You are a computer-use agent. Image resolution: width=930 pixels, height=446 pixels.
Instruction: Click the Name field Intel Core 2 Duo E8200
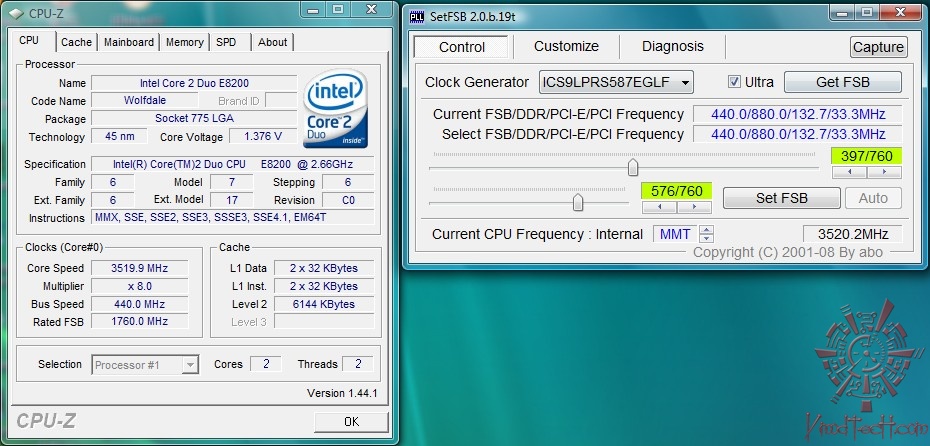click(x=194, y=83)
